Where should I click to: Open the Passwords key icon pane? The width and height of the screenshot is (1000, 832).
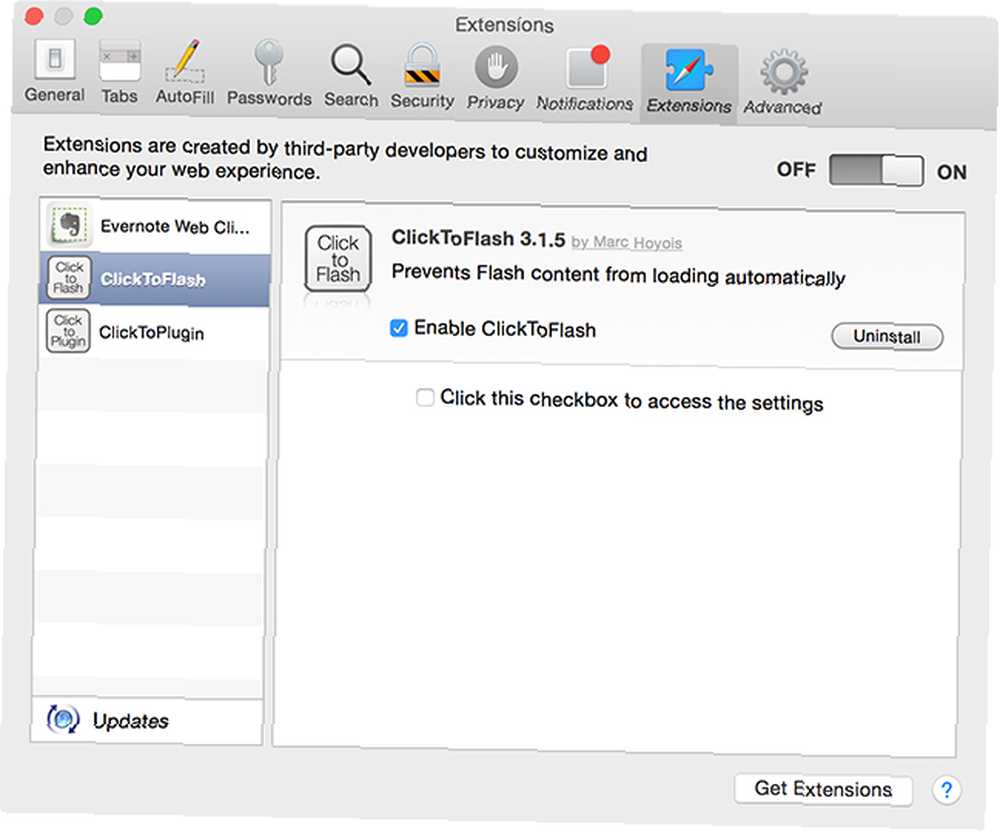click(x=269, y=73)
